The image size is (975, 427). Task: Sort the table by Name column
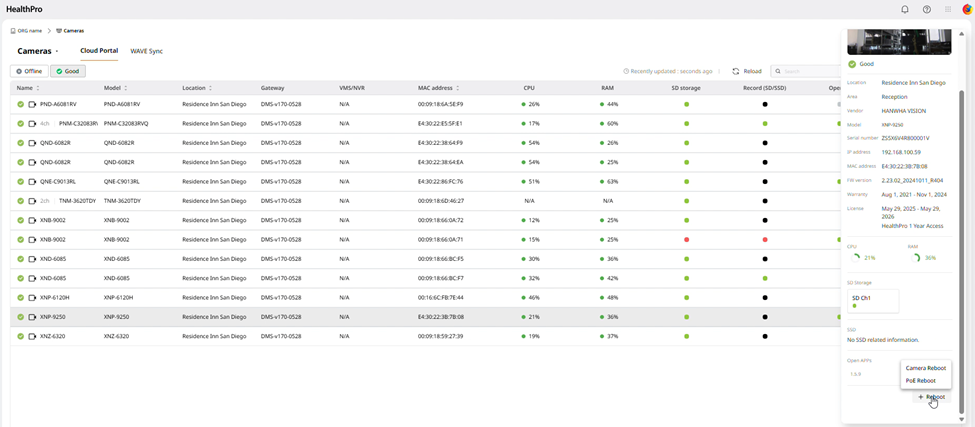(x=38, y=88)
